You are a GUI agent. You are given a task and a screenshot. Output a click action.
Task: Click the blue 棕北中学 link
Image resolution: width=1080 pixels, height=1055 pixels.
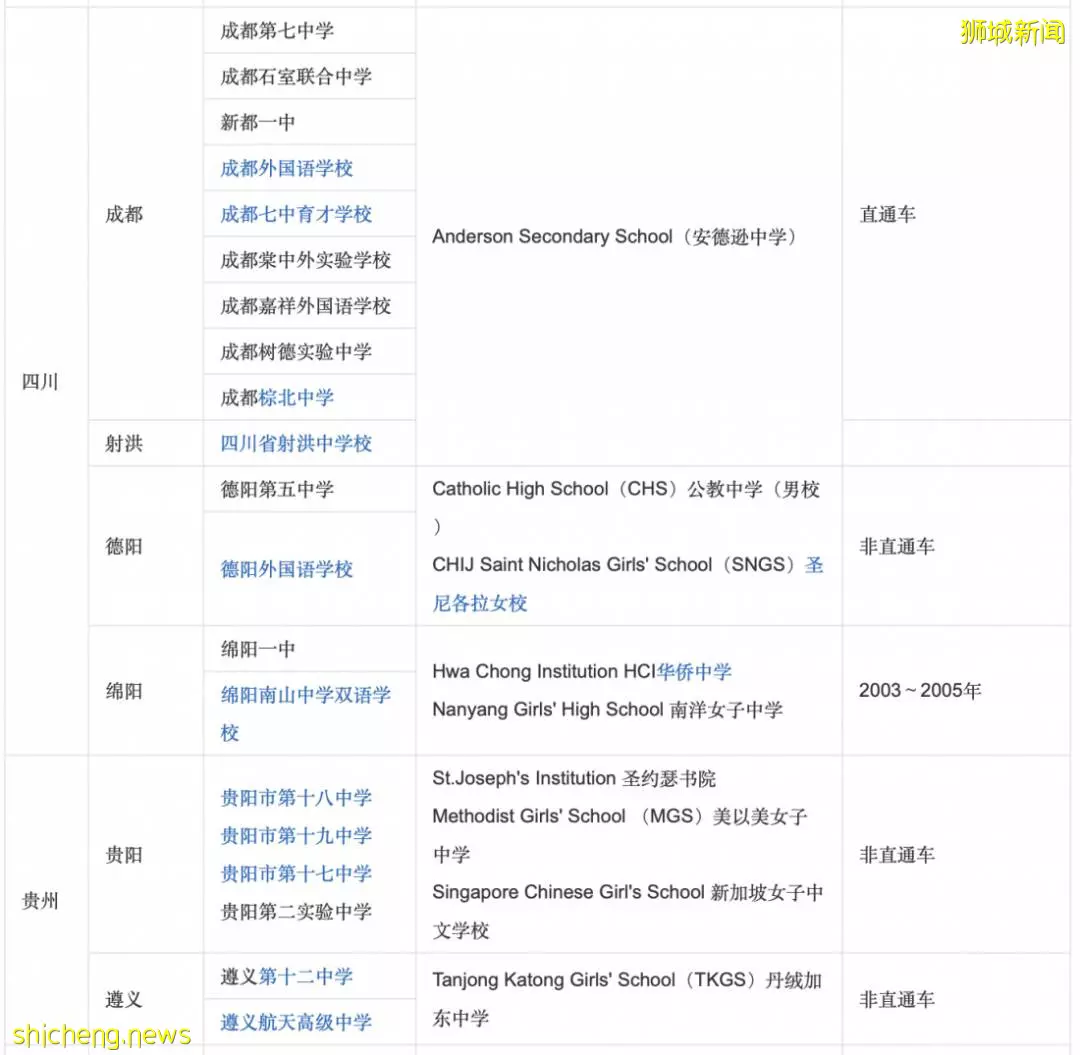pyautogui.click(x=296, y=397)
